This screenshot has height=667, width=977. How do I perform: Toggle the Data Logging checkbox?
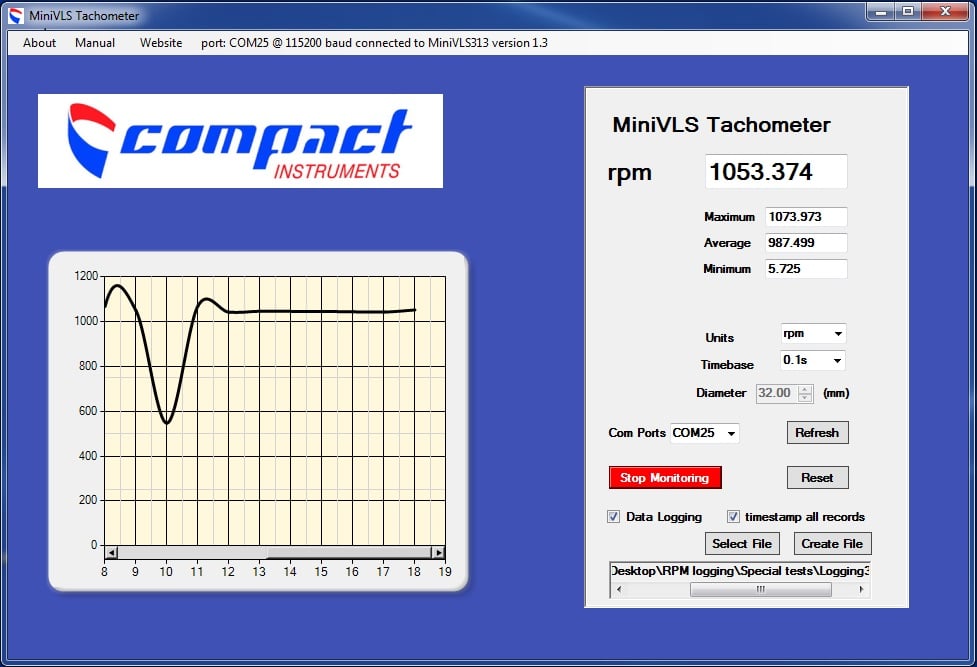tap(614, 516)
